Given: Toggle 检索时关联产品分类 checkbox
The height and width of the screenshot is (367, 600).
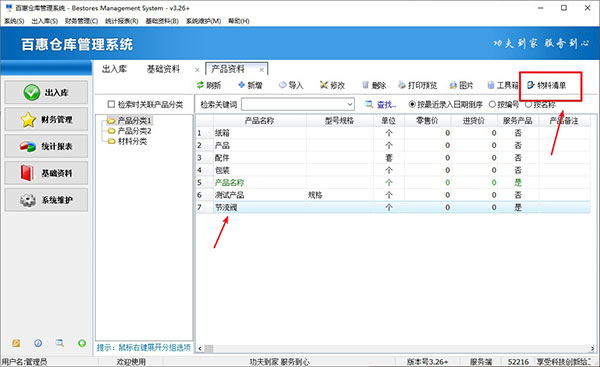Looking at the screenshot, I should click(111, 104).
